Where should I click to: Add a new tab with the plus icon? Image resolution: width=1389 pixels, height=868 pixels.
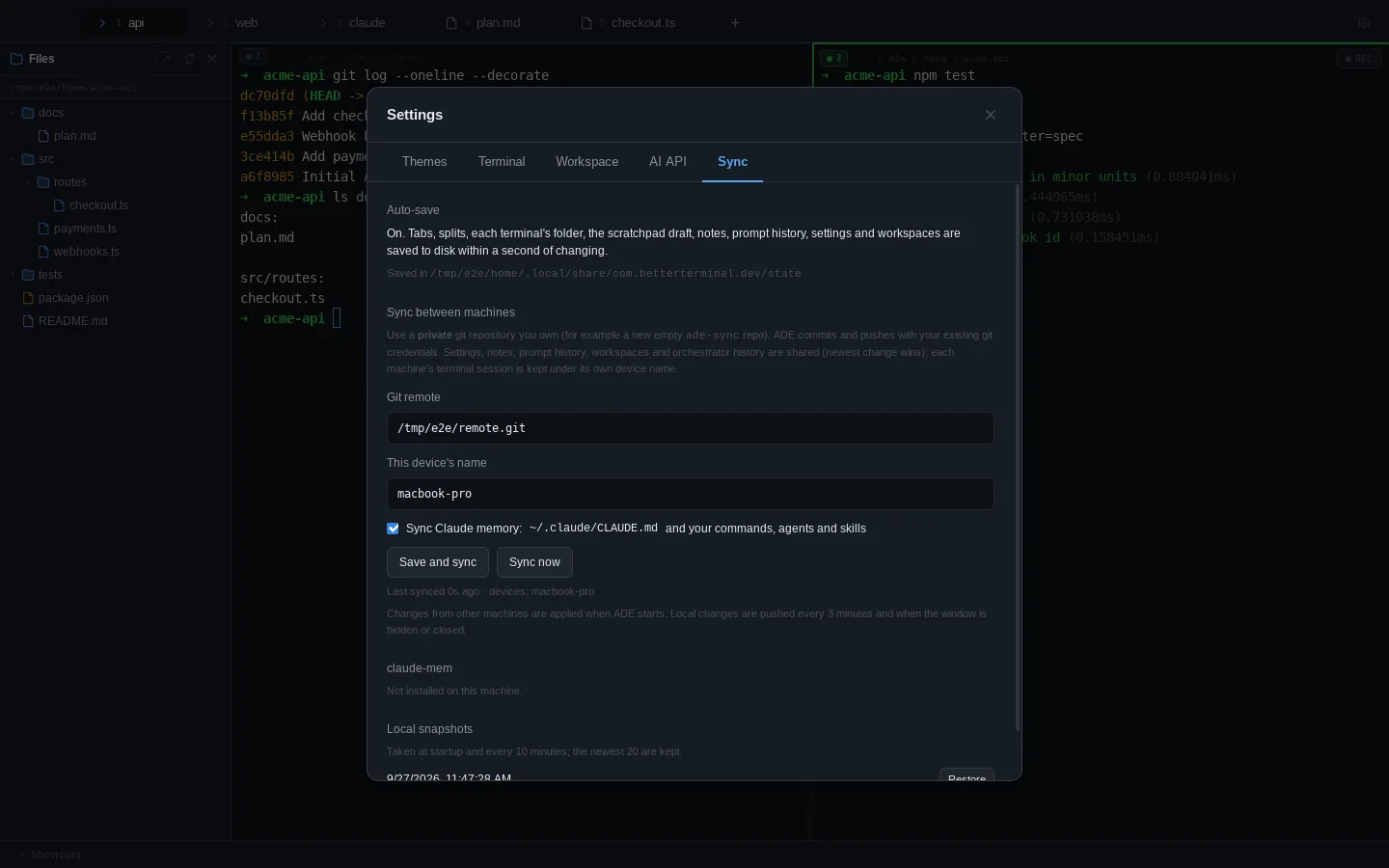click(735, 22)
